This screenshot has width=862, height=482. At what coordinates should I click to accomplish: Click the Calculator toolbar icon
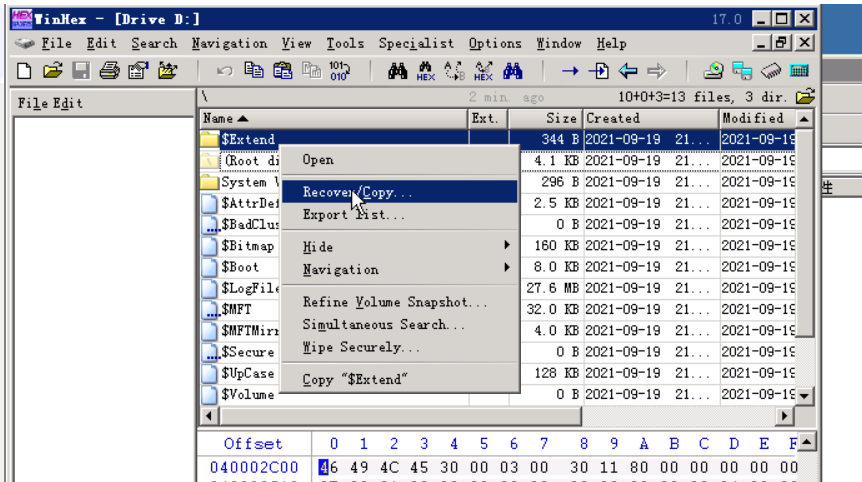coord(799,71)
